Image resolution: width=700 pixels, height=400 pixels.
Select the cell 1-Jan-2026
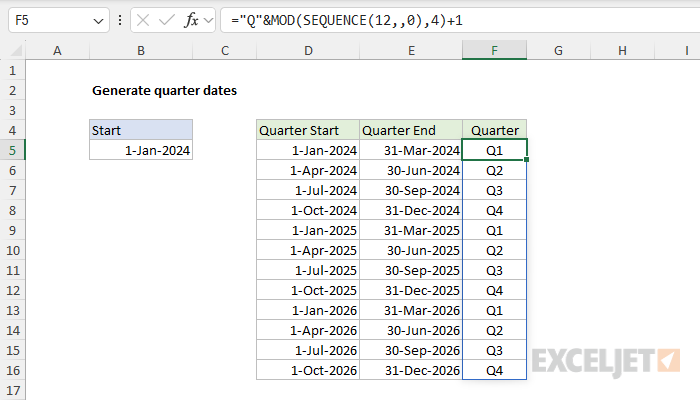308,310
